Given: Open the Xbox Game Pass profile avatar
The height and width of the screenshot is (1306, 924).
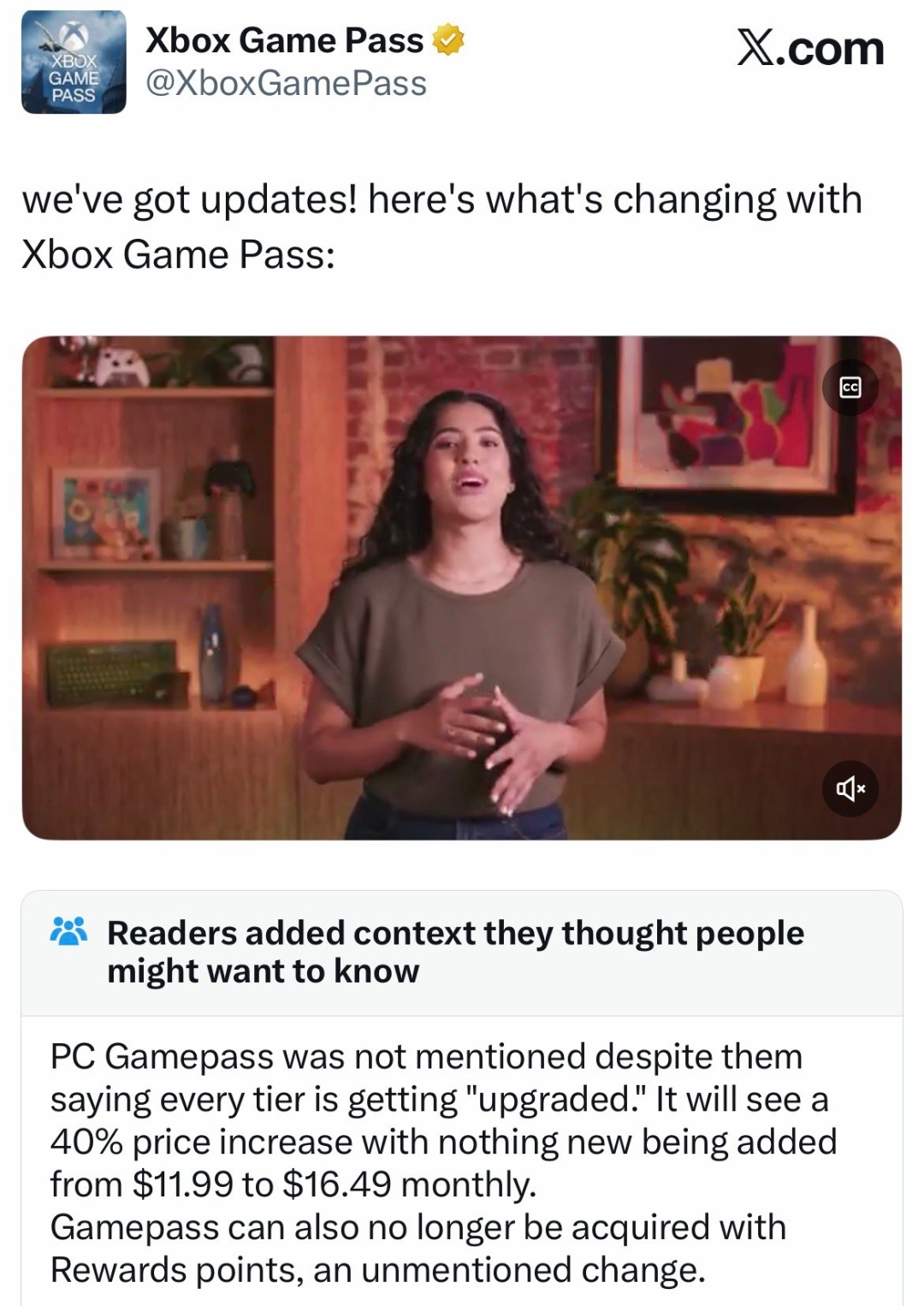Looking at the screenshot, I should click(74, 62).
